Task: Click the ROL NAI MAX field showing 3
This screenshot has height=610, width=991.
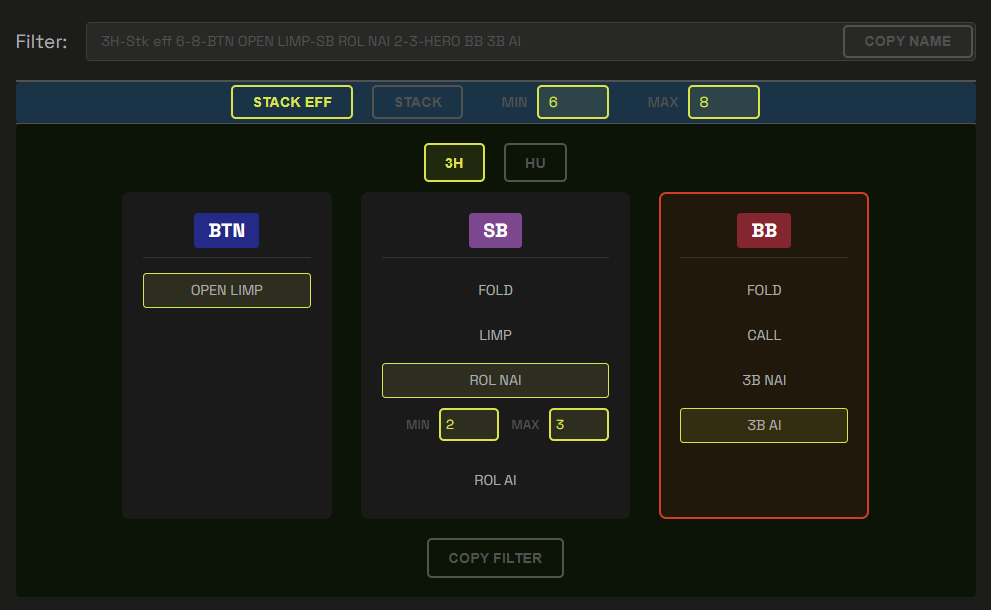Action: [x=578, y=424]
